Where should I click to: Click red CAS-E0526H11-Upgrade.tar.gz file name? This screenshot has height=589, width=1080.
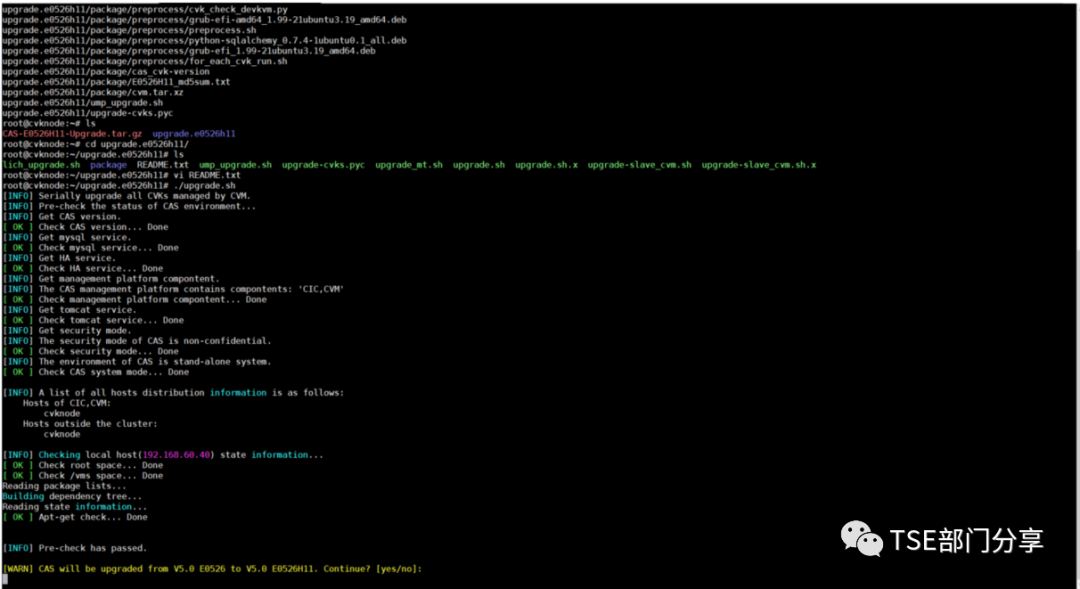tap(72, 134)
